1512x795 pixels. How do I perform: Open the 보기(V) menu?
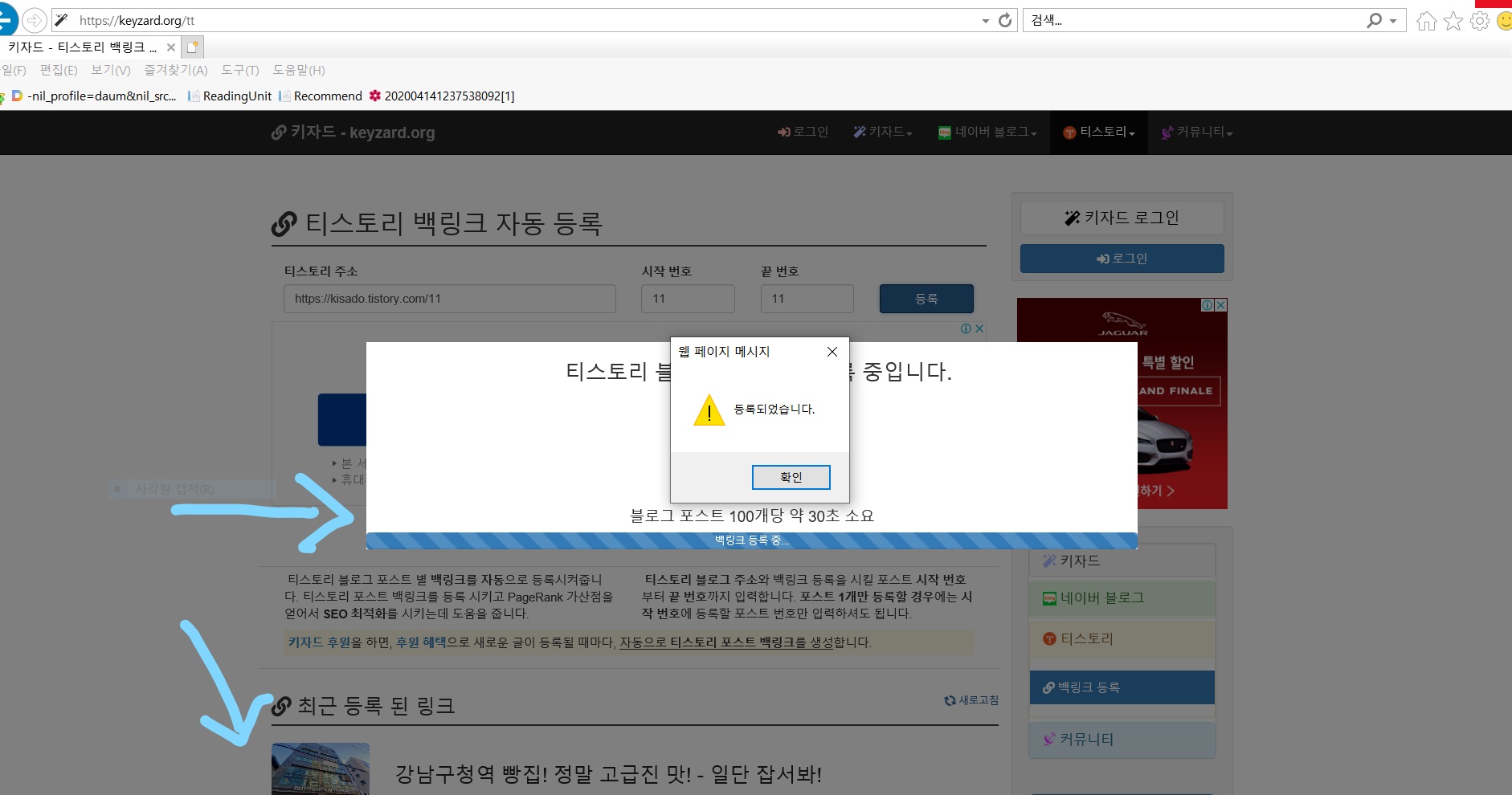(111, 70)
